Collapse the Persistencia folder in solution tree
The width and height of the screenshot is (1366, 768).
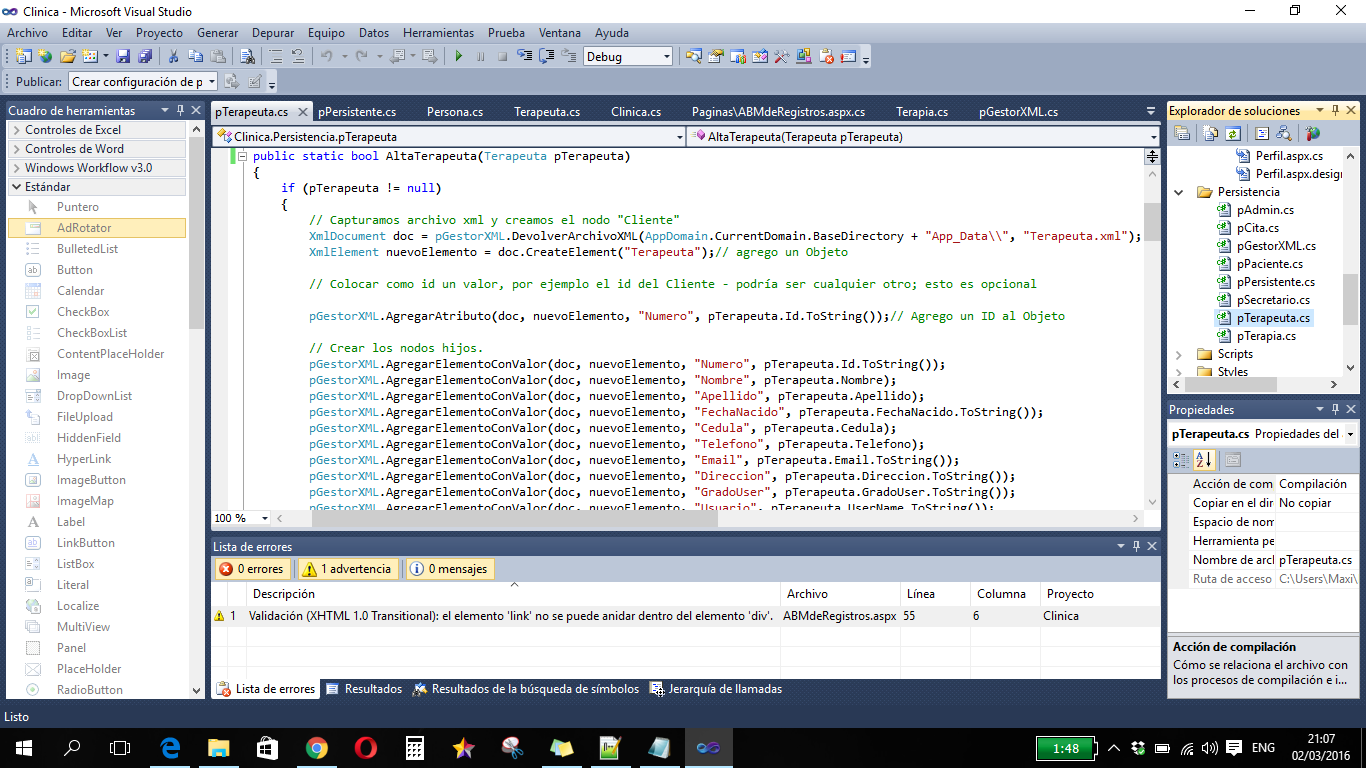tap(1179, 192)
